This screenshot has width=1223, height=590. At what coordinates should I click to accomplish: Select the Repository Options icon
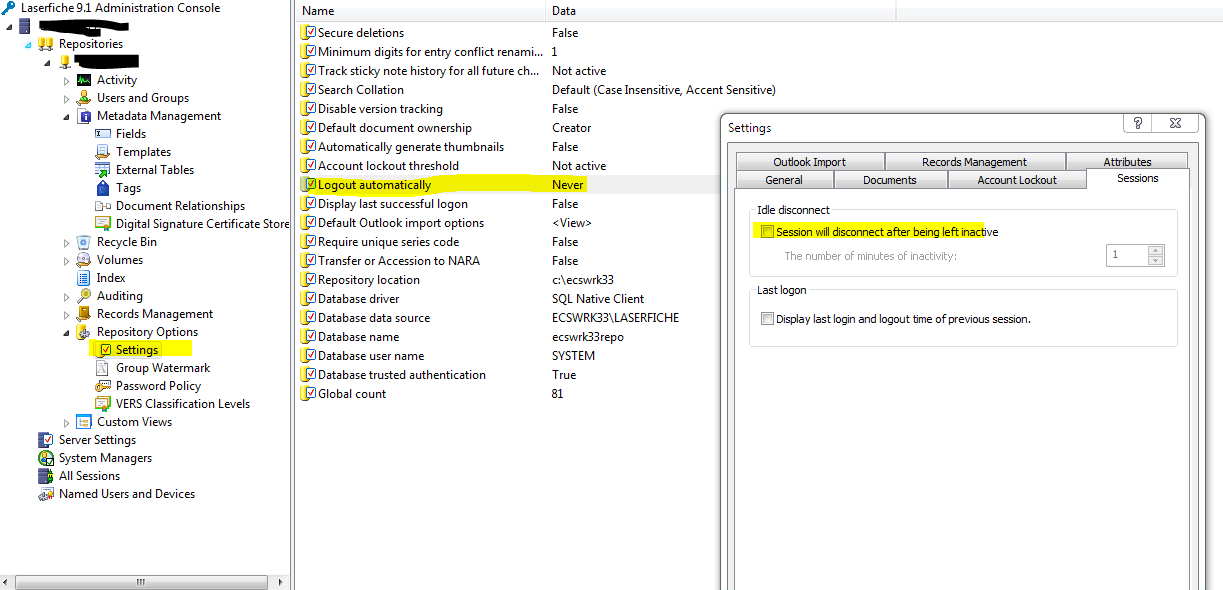(84, 332)
